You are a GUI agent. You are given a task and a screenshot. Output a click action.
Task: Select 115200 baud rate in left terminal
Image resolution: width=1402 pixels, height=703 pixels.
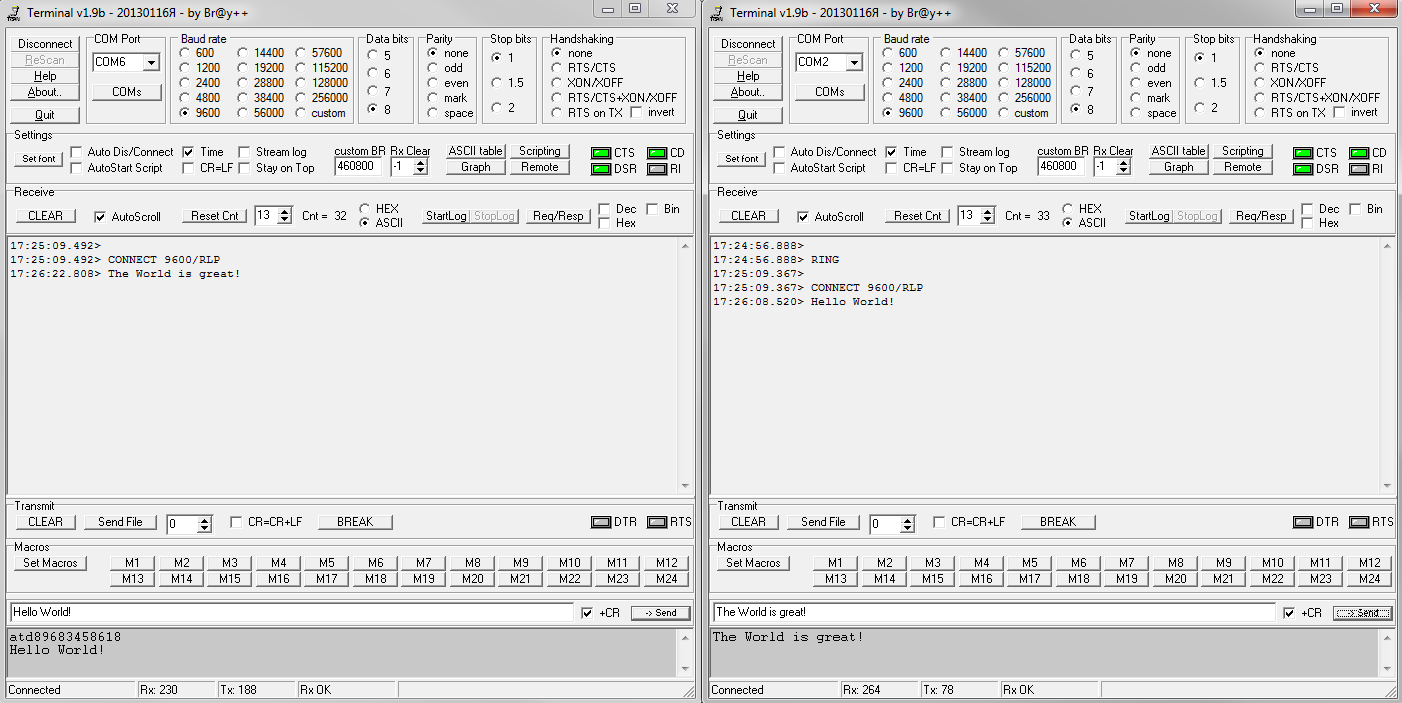303,68
